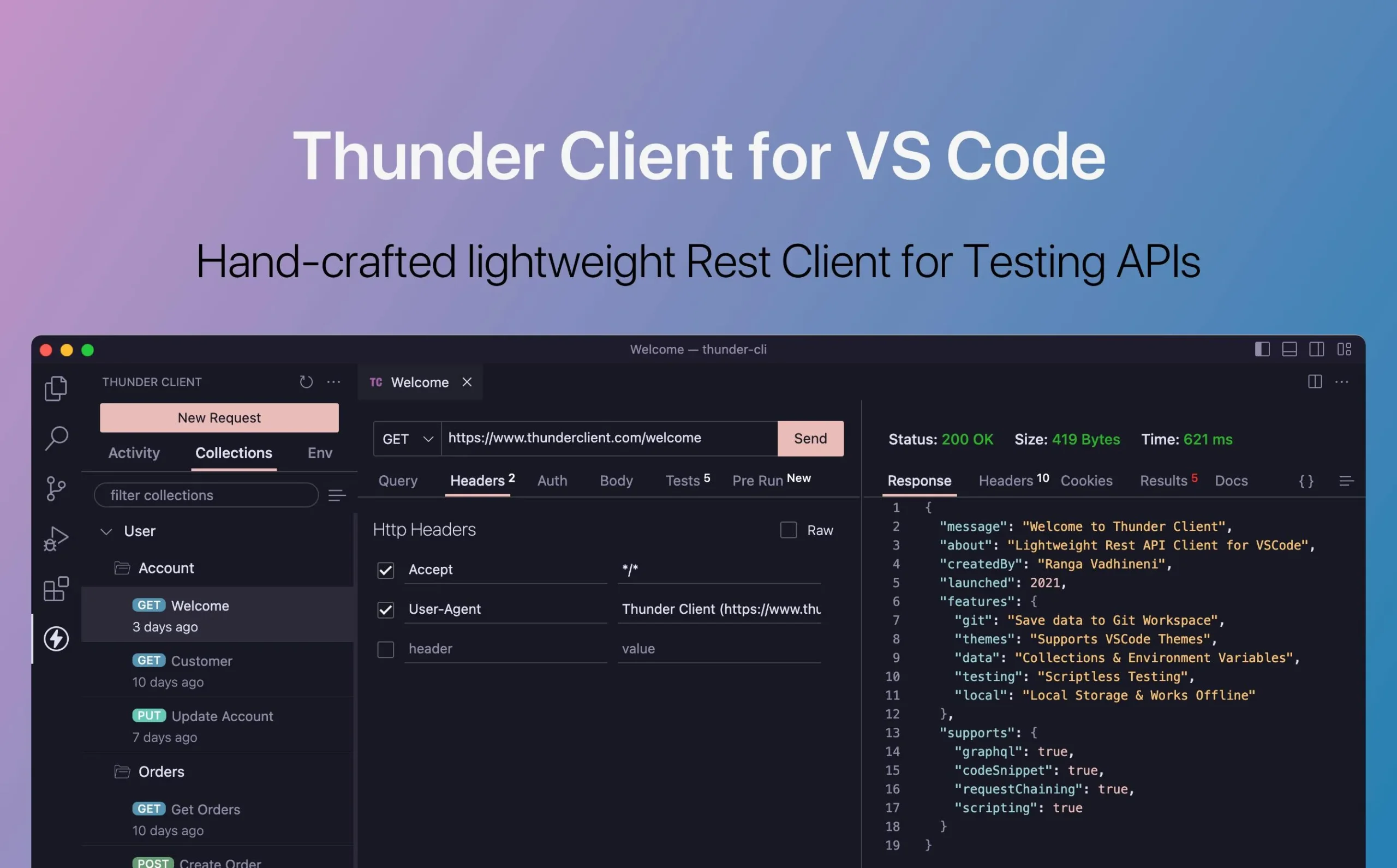
Task: Click the User-Agent header name field
Action: tap(505, 609)
